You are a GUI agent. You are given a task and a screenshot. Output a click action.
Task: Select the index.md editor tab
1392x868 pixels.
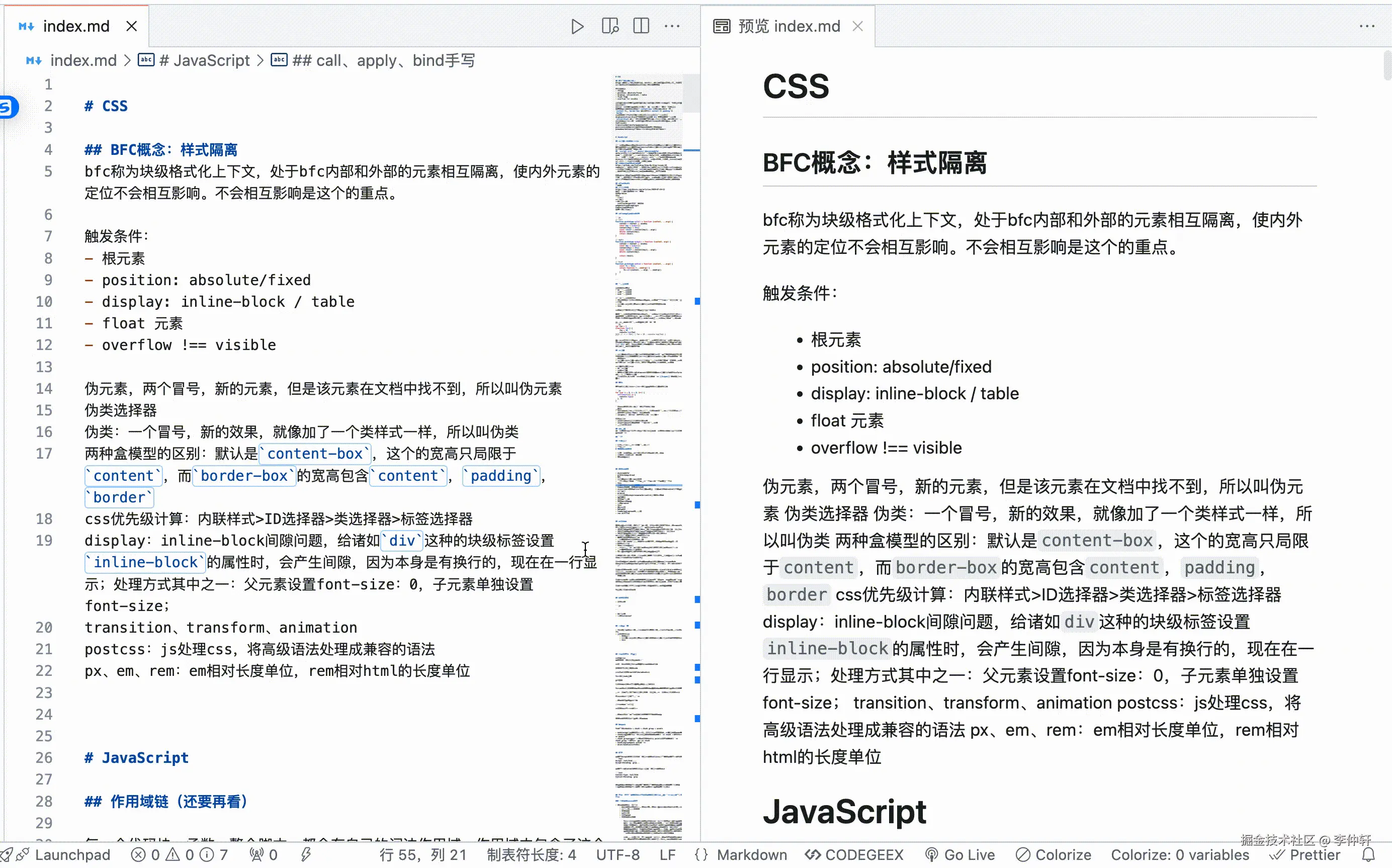(x=76, y=26)
